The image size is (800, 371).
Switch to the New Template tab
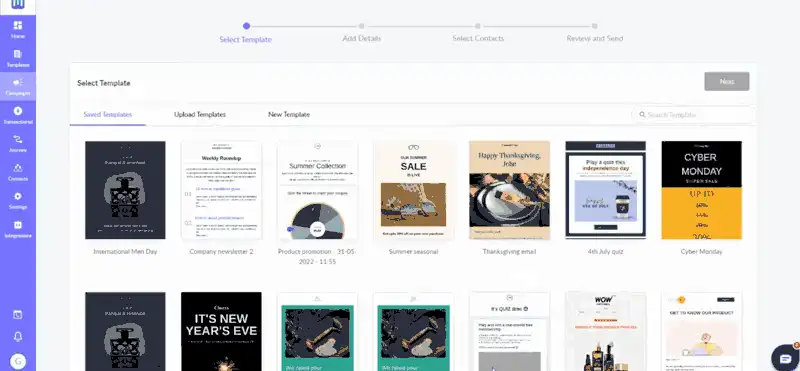click(x=289, y=114)
